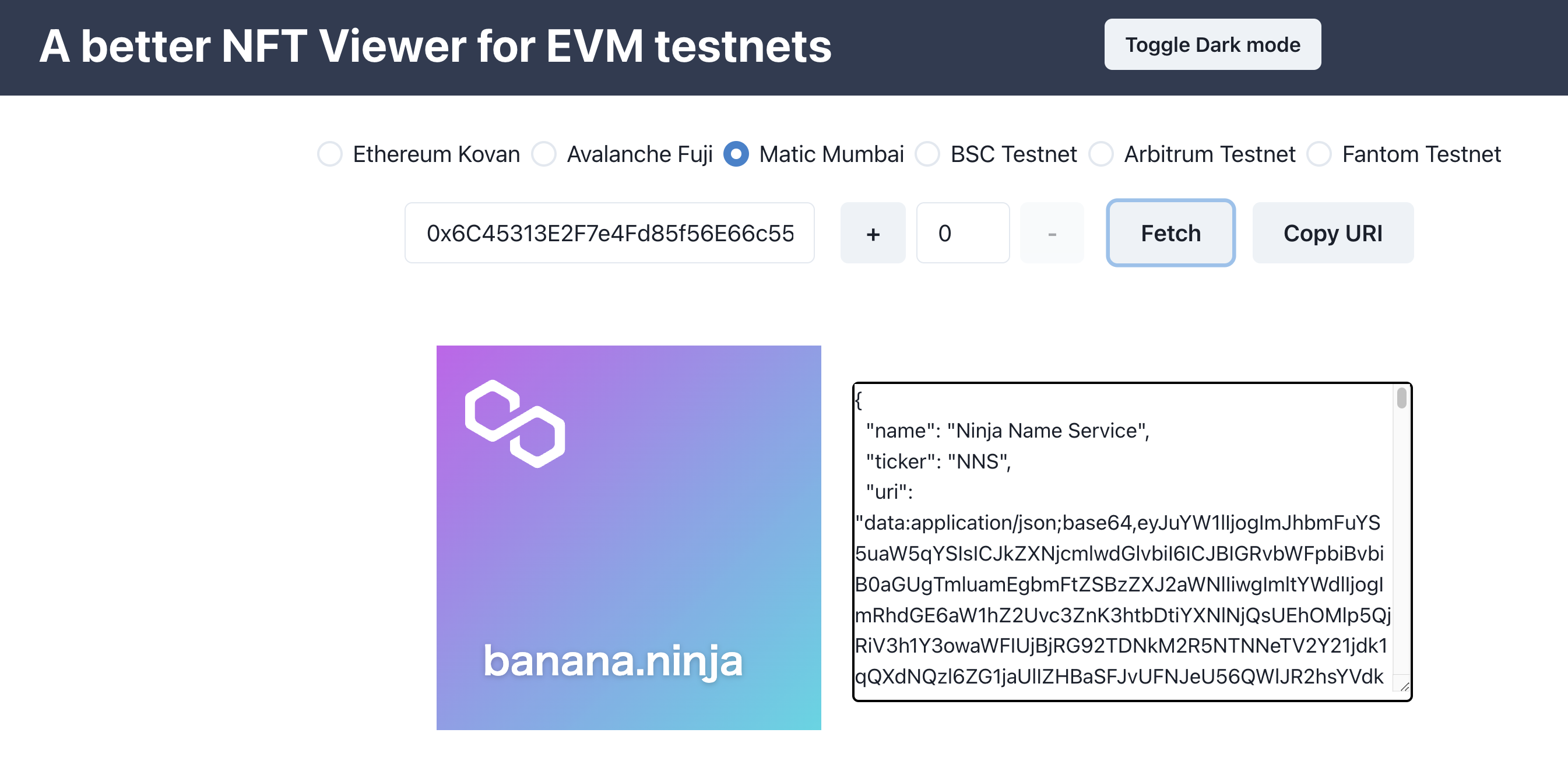
Task: Select the Ethereum Kovan radio button
Action: pos(330,154)
